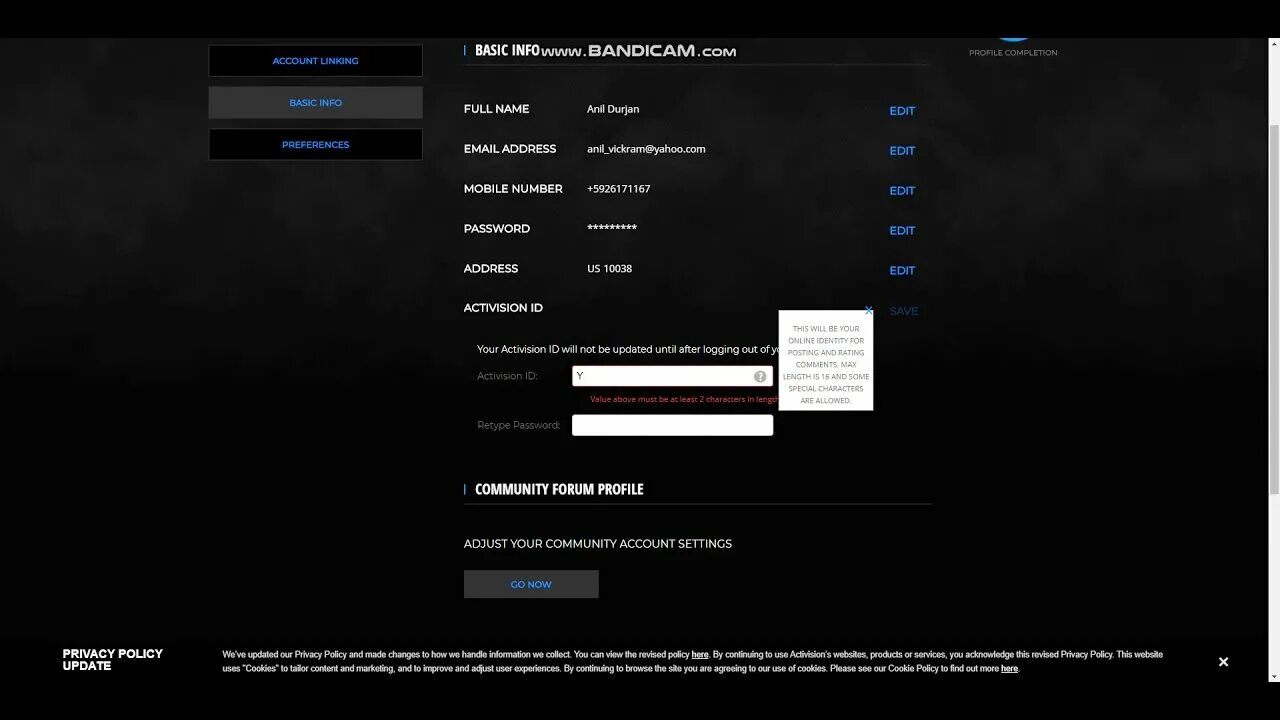
Task: Open the Preferences tab
Action: 315,145
